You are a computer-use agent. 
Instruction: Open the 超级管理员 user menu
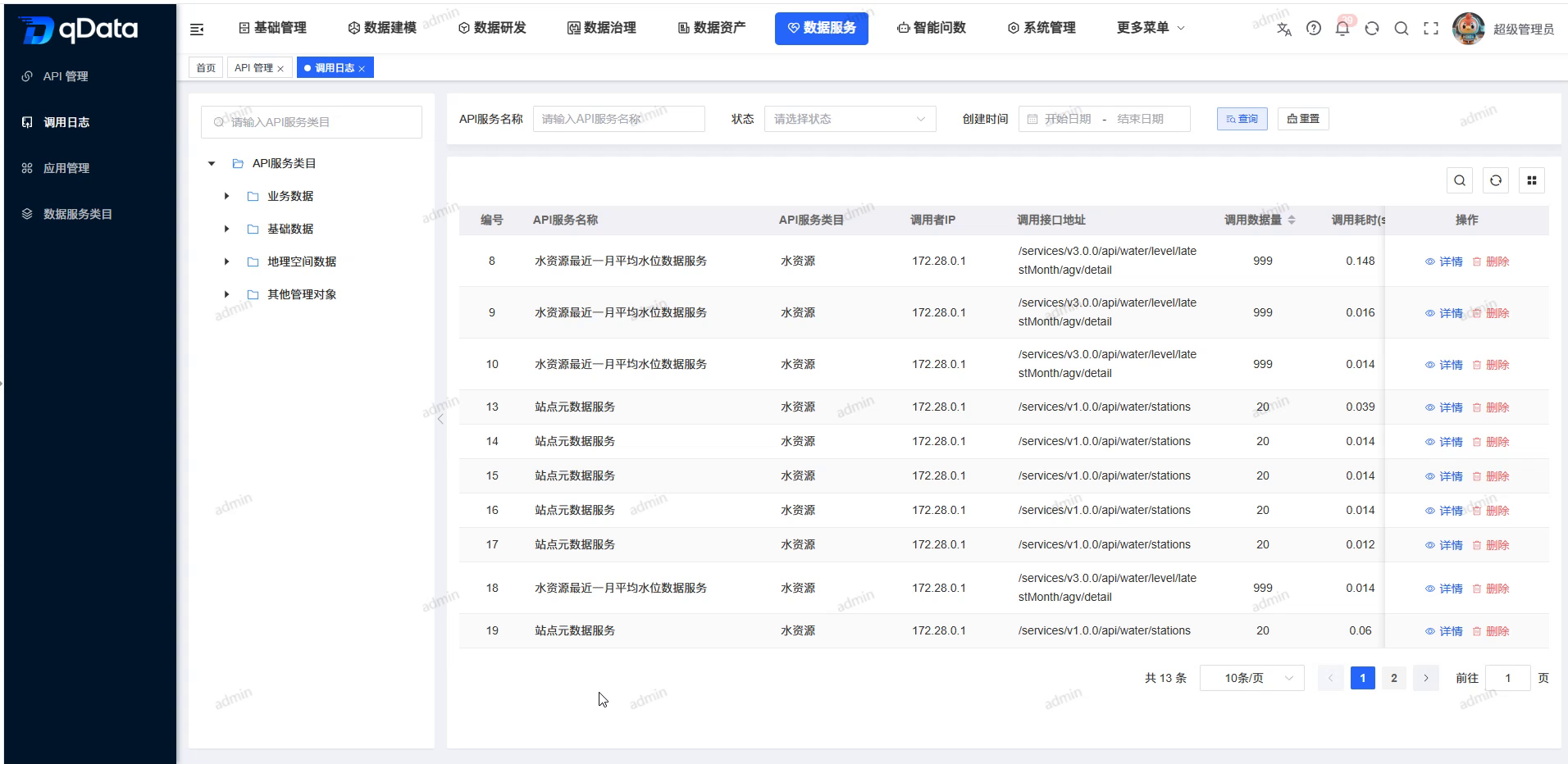(1523, 30)
